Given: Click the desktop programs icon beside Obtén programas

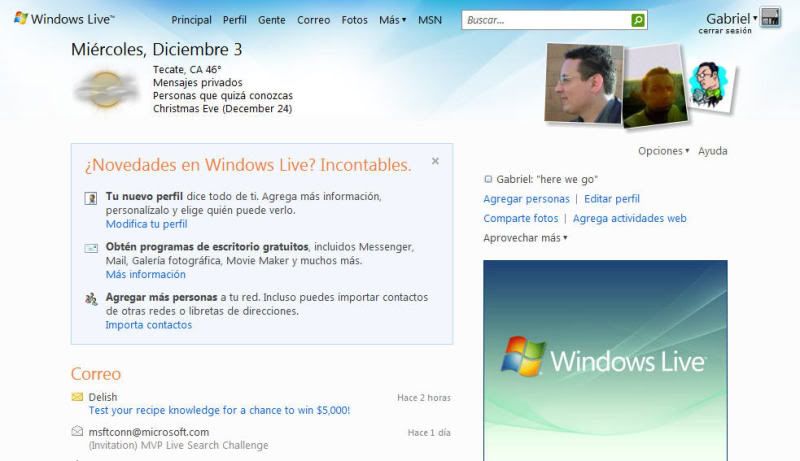Looking at the screenshot, I should [x=91, y=248].
